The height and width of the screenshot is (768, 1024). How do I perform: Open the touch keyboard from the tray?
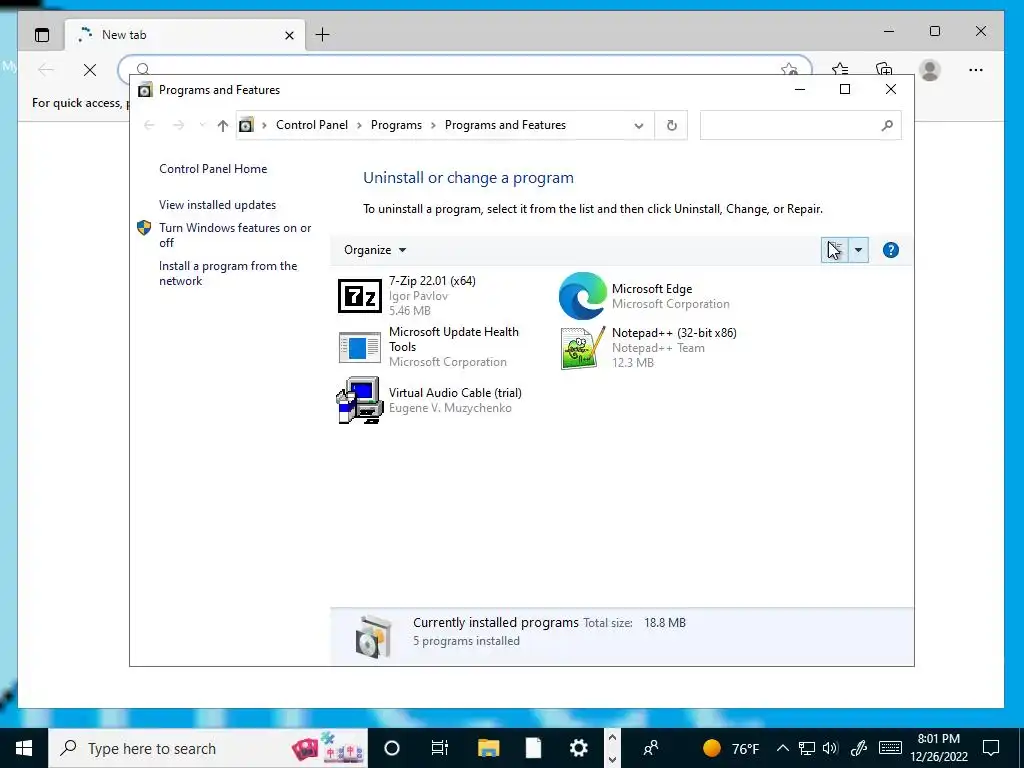889,748
